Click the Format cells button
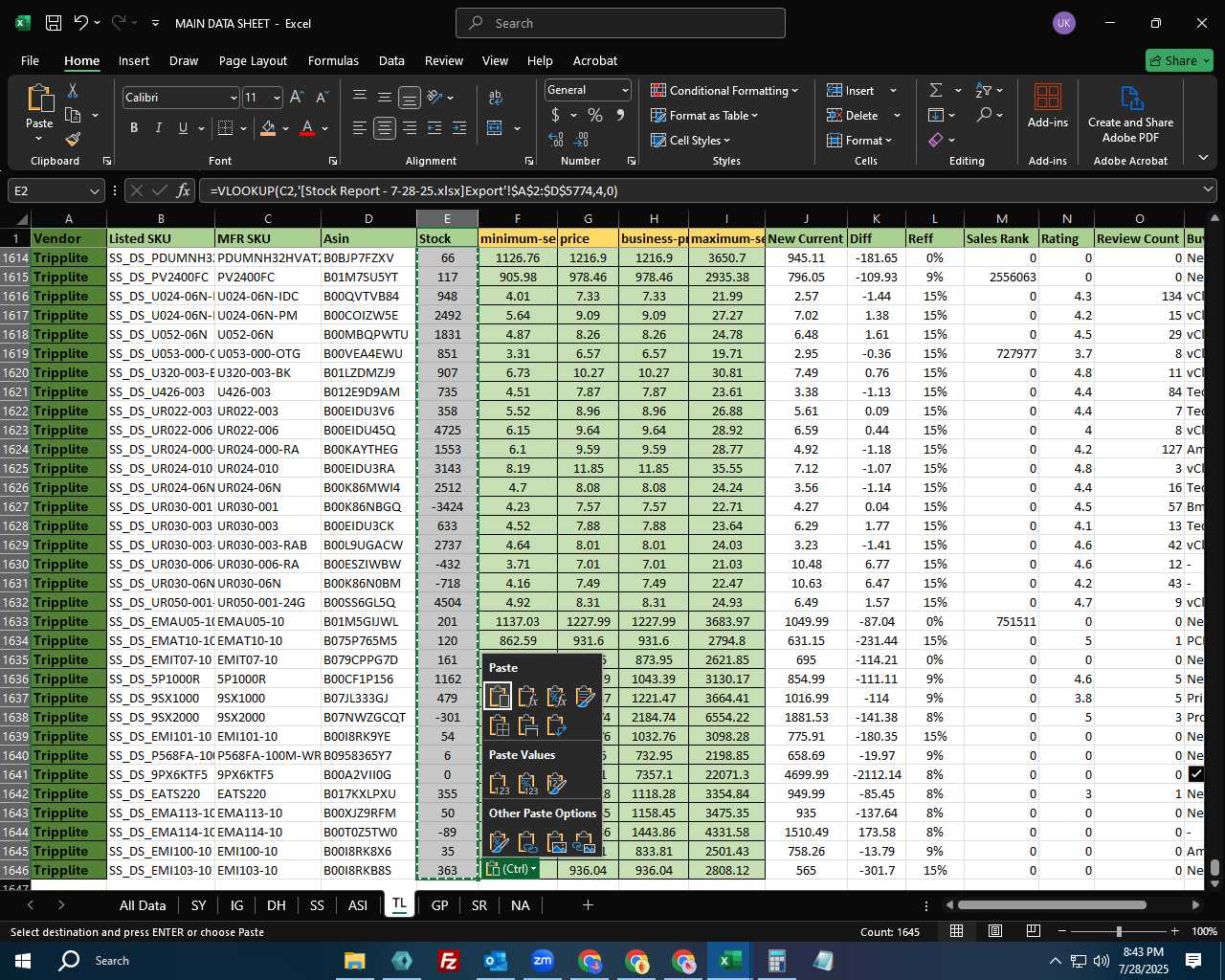This screenshot has height=980, width=1225. coord(859,140)
